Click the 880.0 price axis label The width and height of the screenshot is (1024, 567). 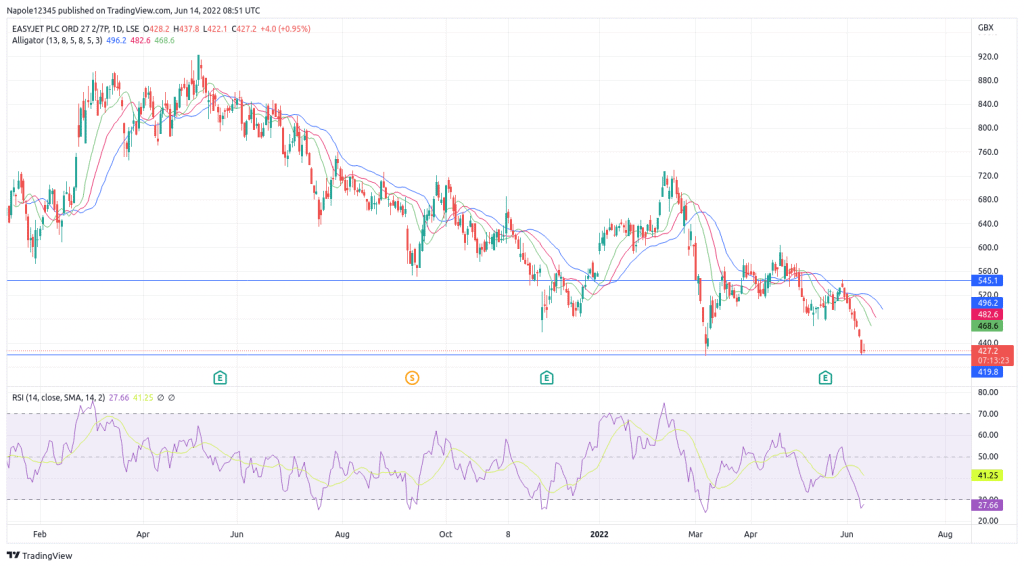click(987, 80)
